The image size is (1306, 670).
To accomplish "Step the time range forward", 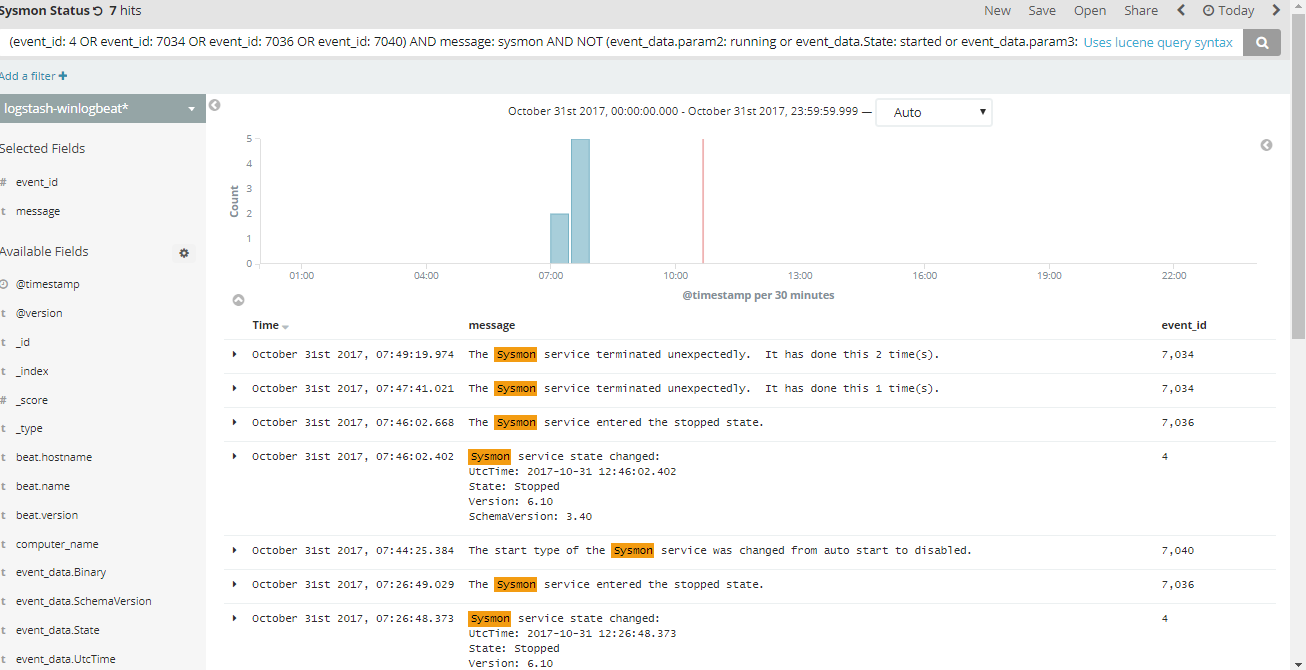I will coord(1276,10).
